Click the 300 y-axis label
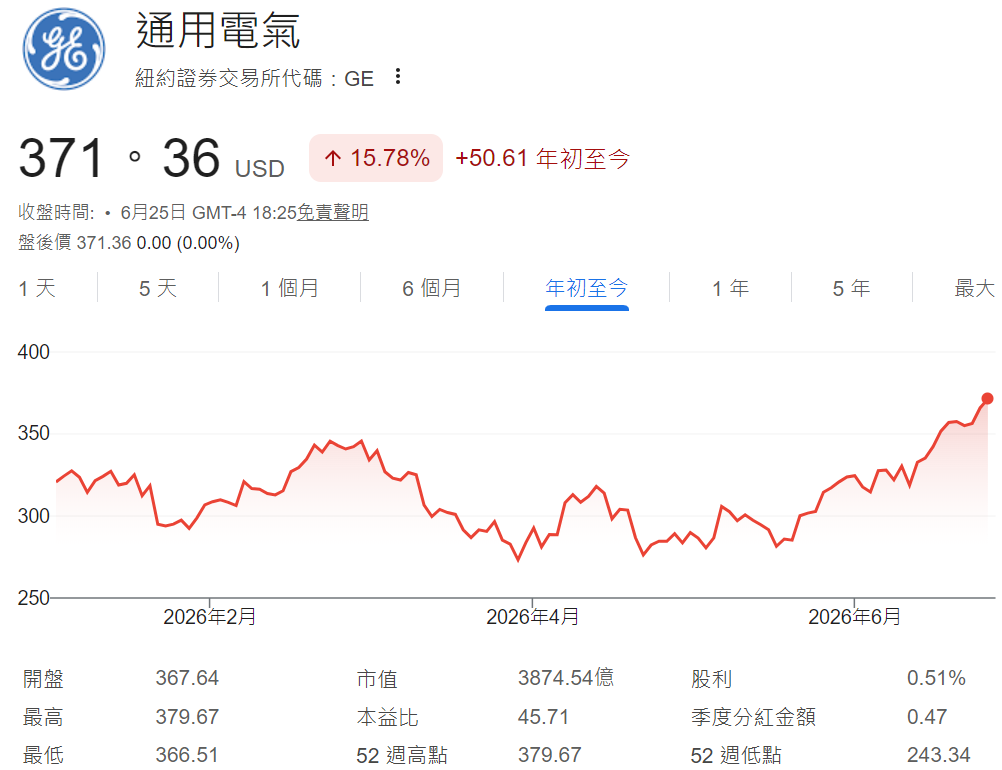 click(x=33, y=516)
